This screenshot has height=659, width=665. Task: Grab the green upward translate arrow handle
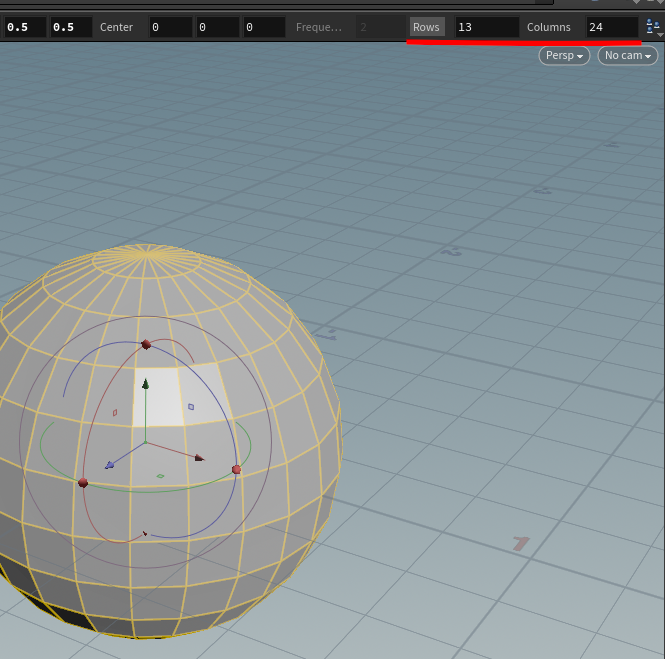point(145,384)
